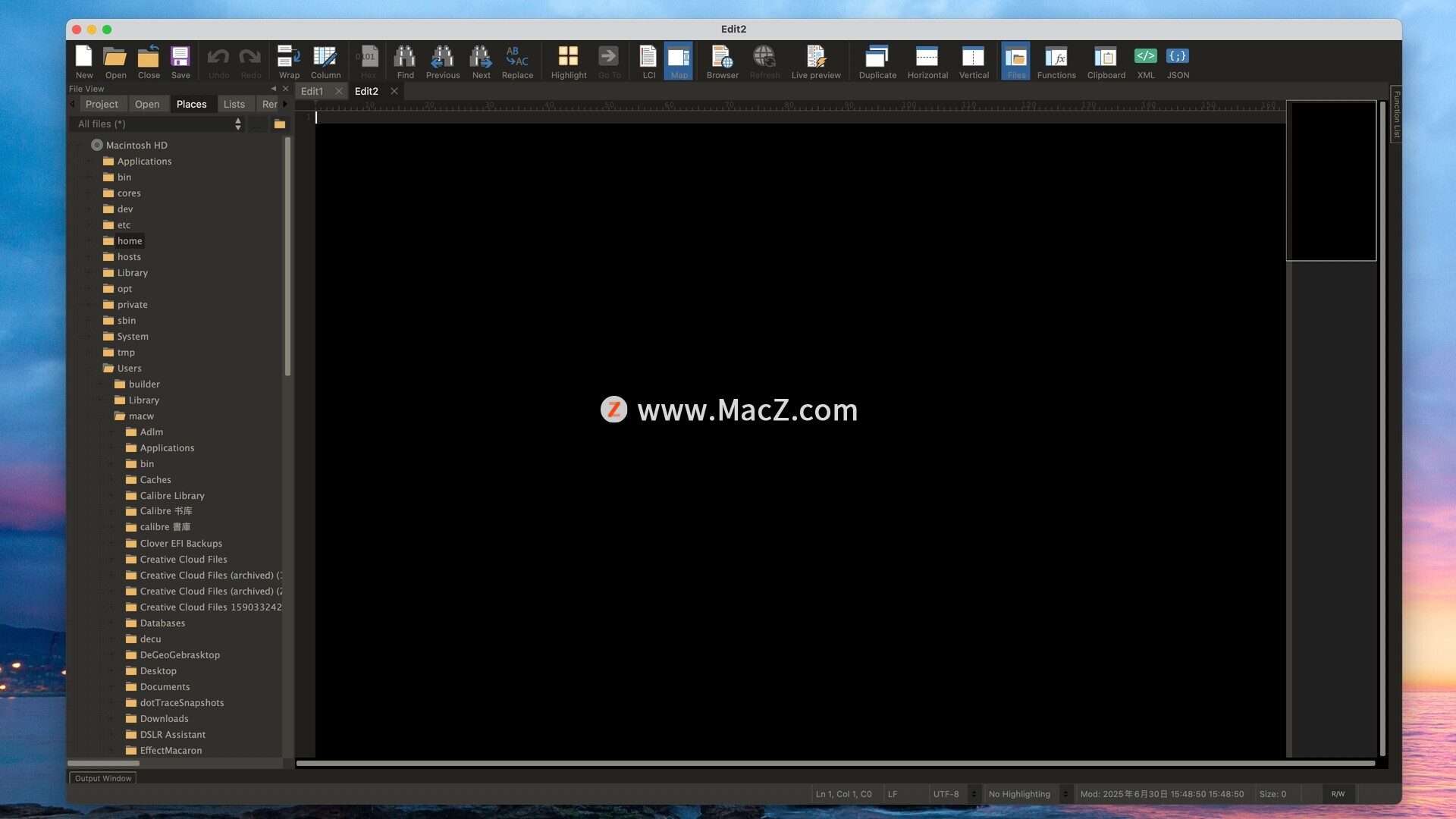
Task: Open the Clipboard history
Action: click(x=1106, y=61)
